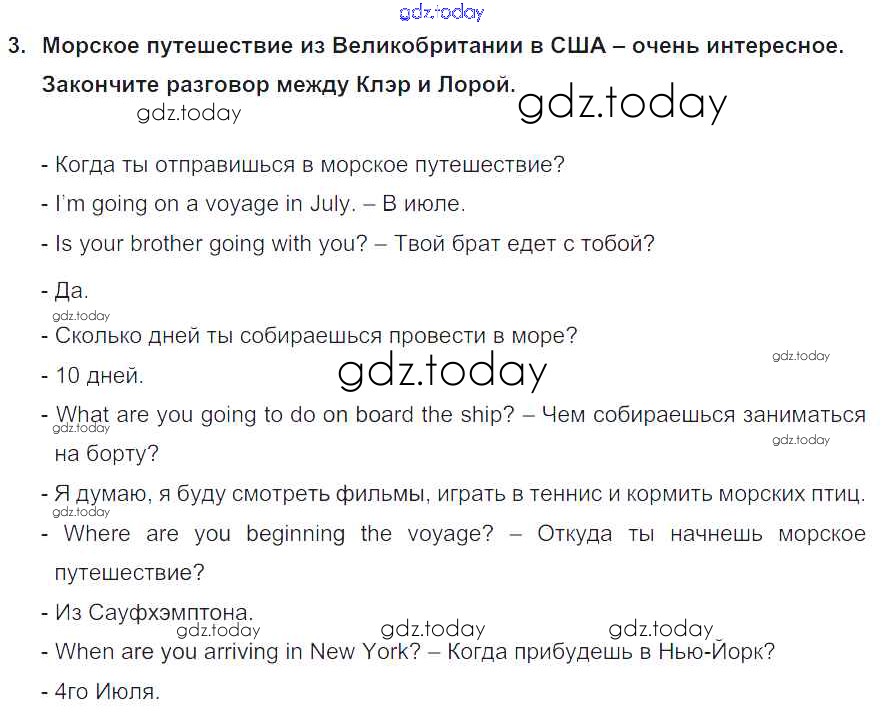
Task: Click the question What are you going to do on board
Action: 285,415
